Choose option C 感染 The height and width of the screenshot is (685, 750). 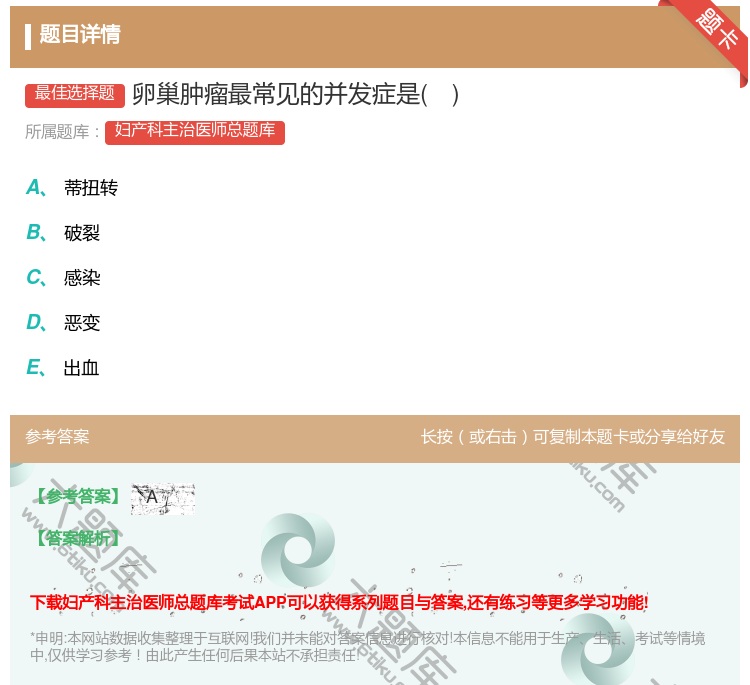pyautogui.click(x=81, y=278)
